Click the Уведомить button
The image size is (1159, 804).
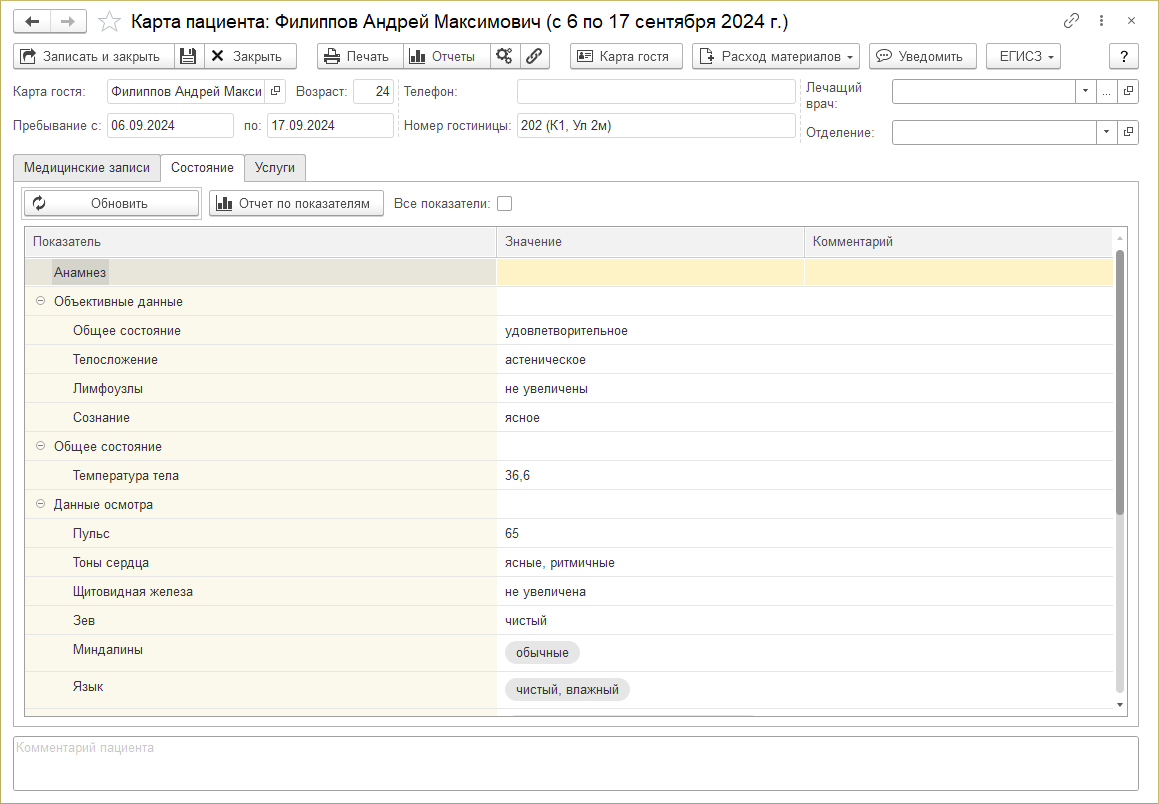coord(922,56)
